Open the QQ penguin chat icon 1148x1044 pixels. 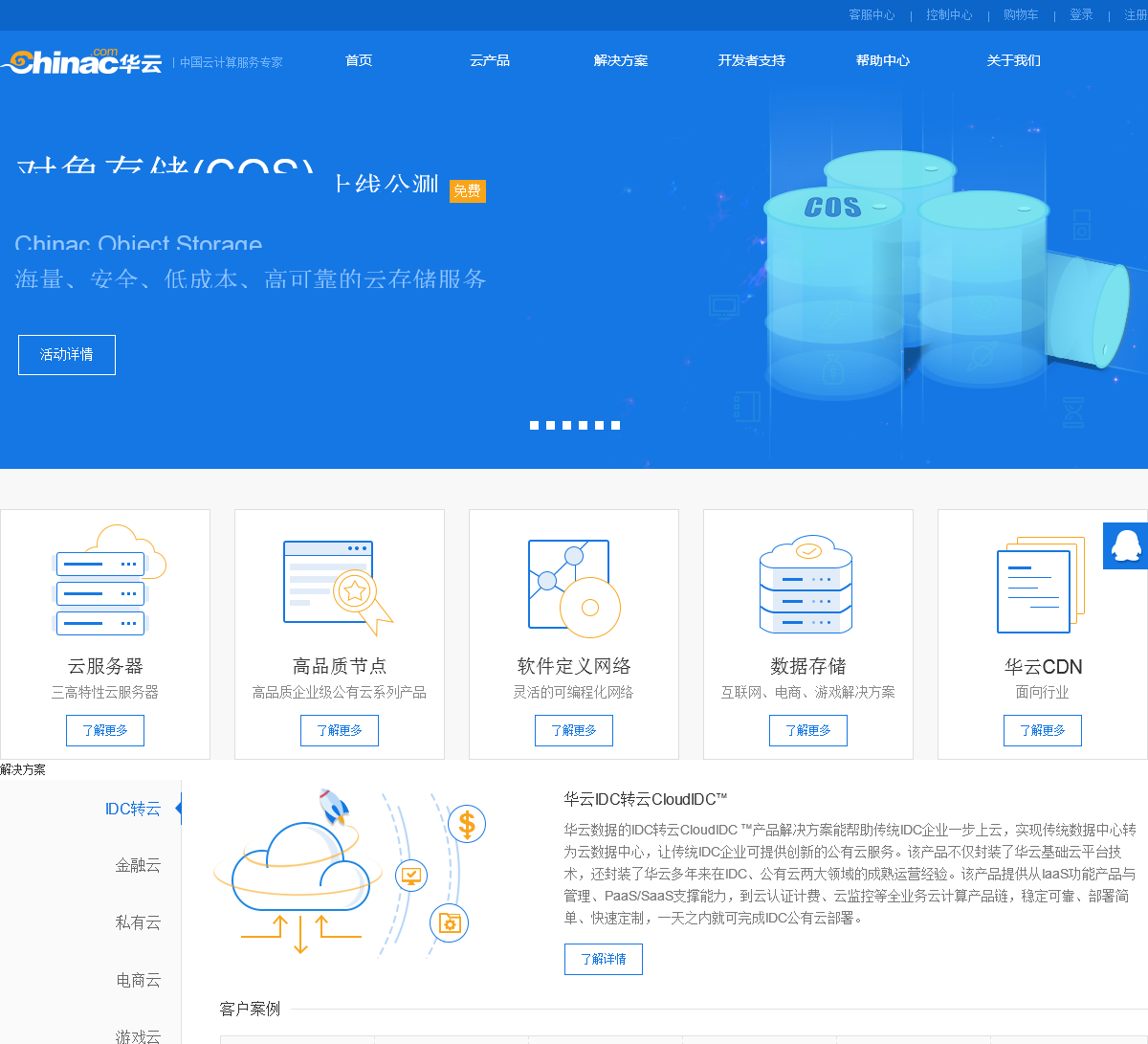1126,545
